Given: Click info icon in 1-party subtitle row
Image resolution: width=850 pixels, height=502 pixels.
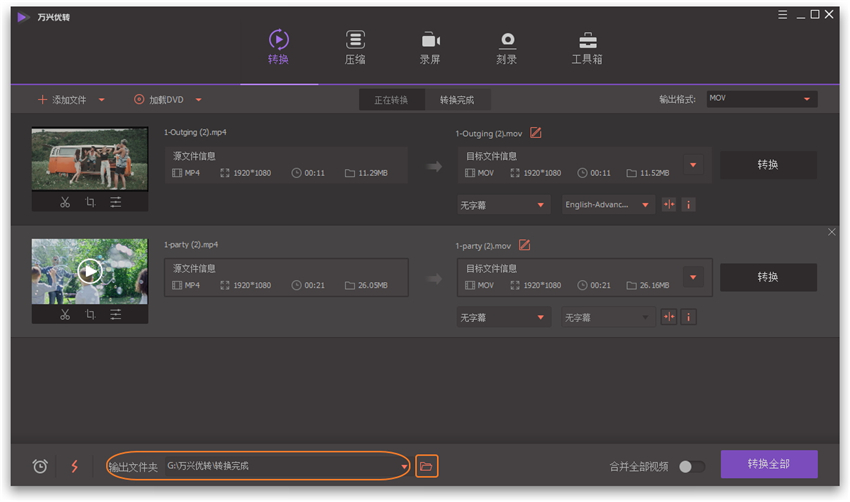Looking at the screenshot, I should coord(688,317).
